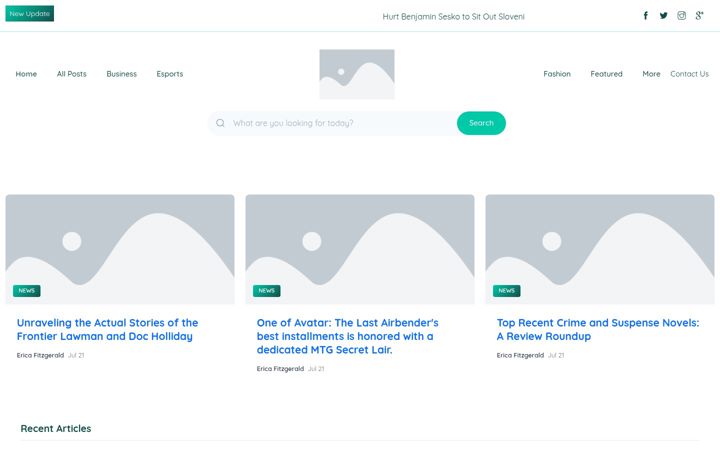Click Erica Fitzgerald under Doc Holliday article
The width and height of the screenshot is (720, 450).
(40, 355)
